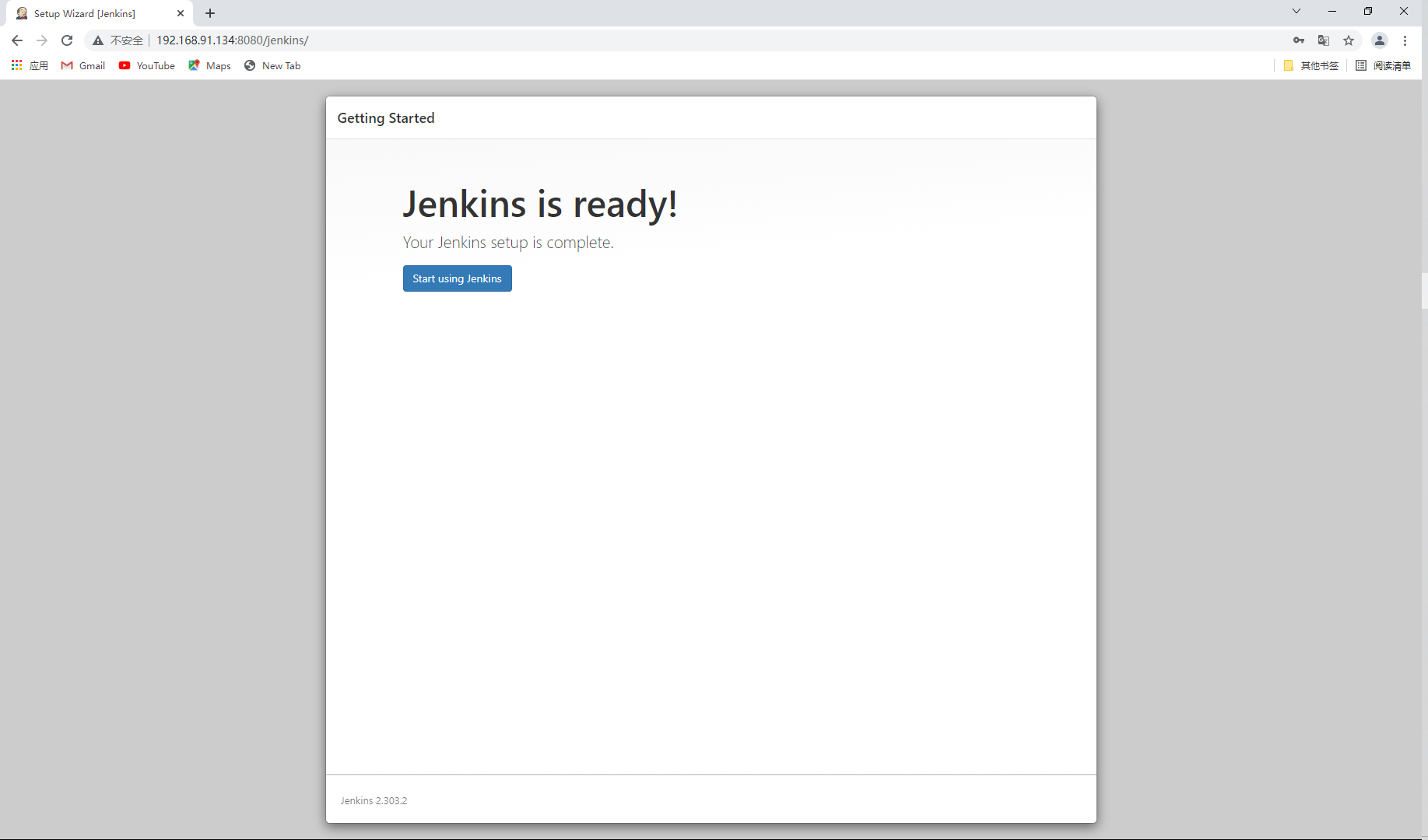
Task: Open the other bookmarks folder
Action: tap(1311, 65)
